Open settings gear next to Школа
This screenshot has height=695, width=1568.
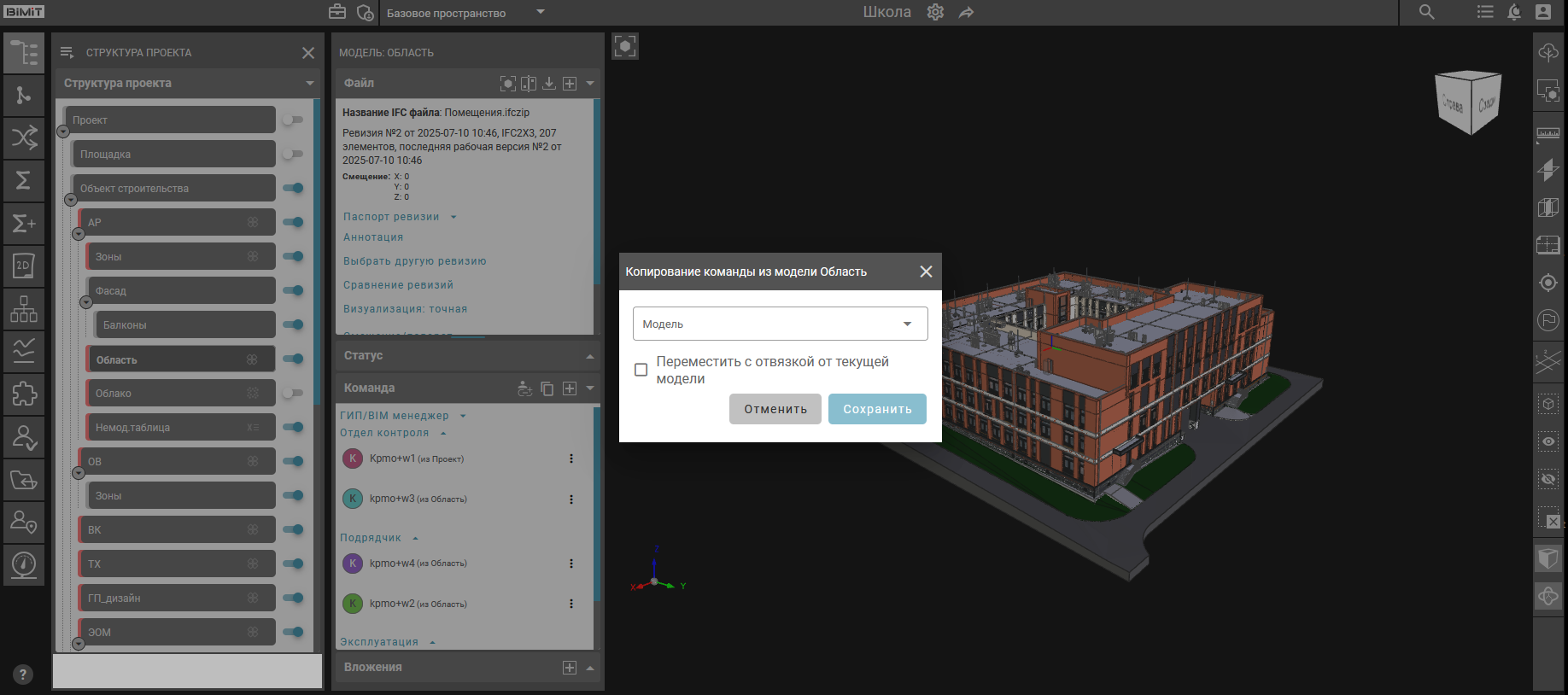(935, 12)
